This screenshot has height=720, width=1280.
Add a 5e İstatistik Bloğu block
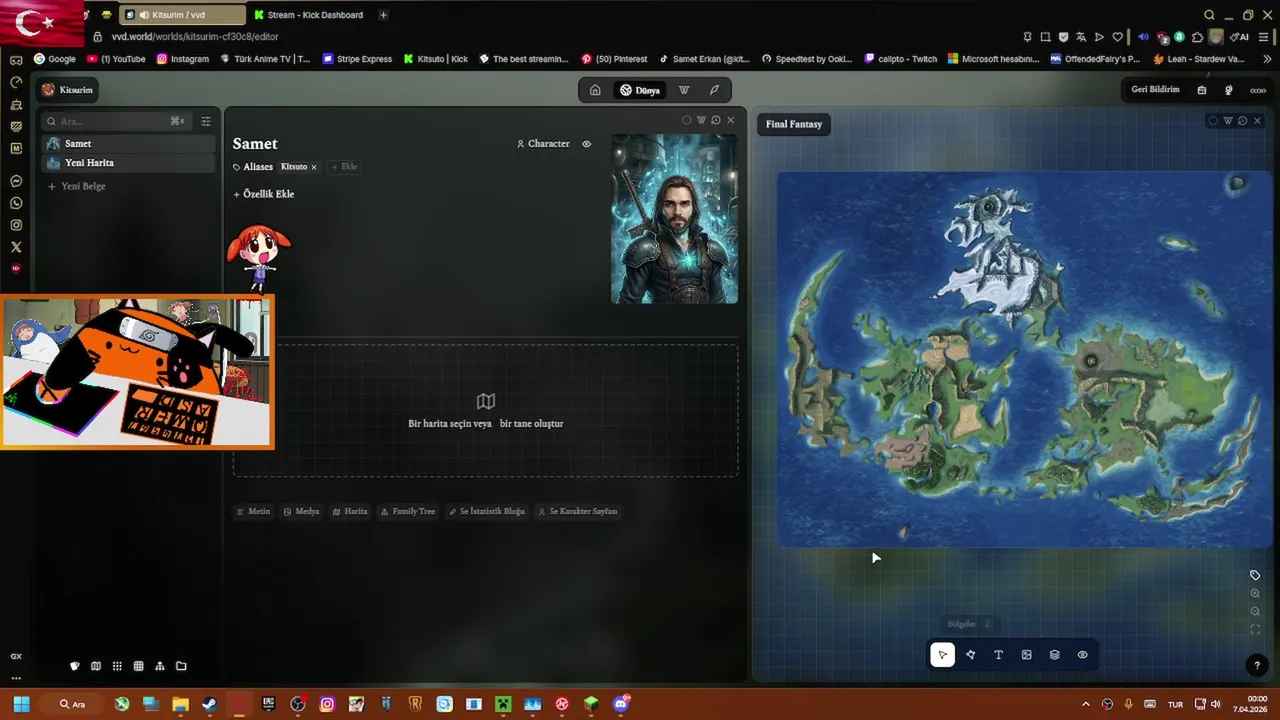(487, 511)
